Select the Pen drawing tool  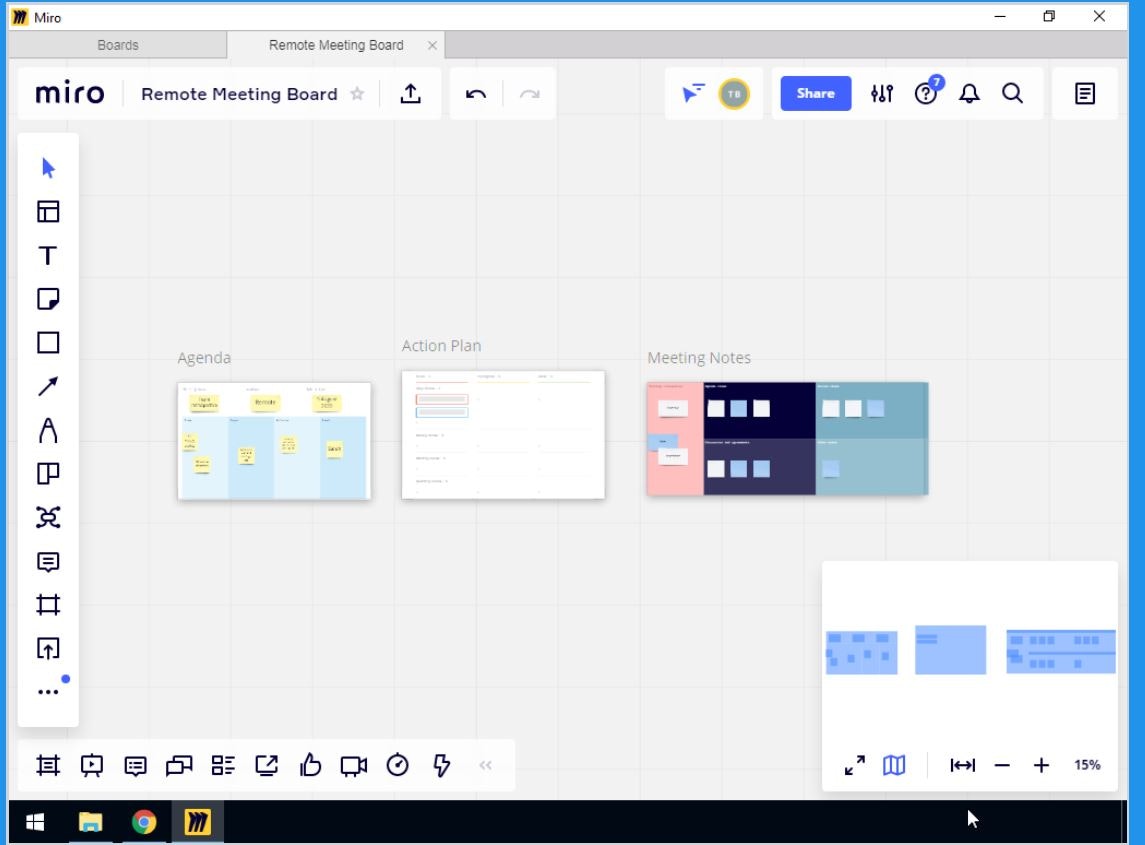coord(48,430)
